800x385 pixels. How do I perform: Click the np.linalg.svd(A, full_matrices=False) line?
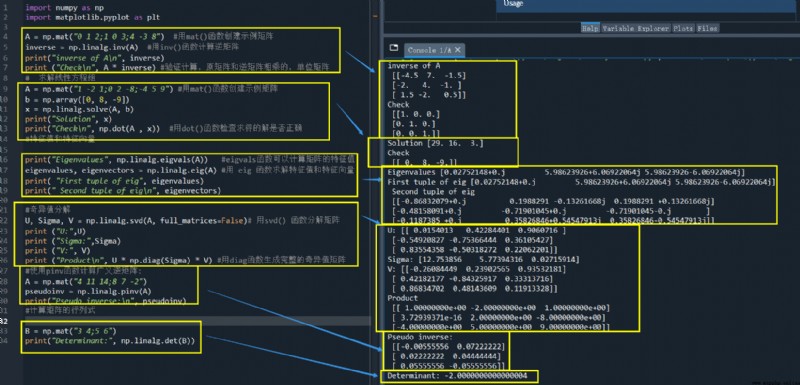pyautogui.click(x=136, y=221)
